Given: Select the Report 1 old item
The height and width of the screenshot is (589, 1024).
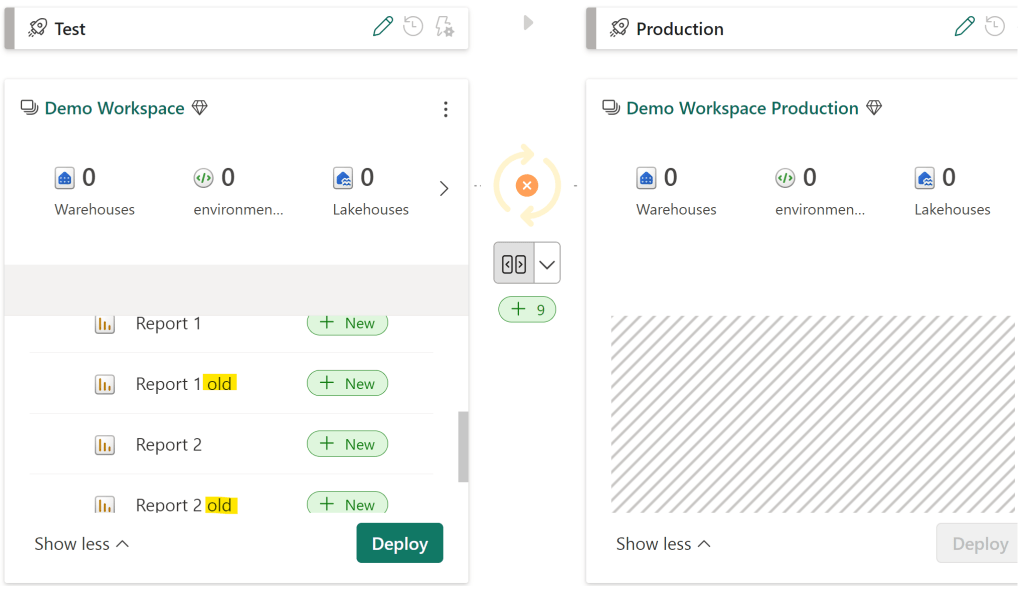Looking at the screenshot, I should 185,384.
